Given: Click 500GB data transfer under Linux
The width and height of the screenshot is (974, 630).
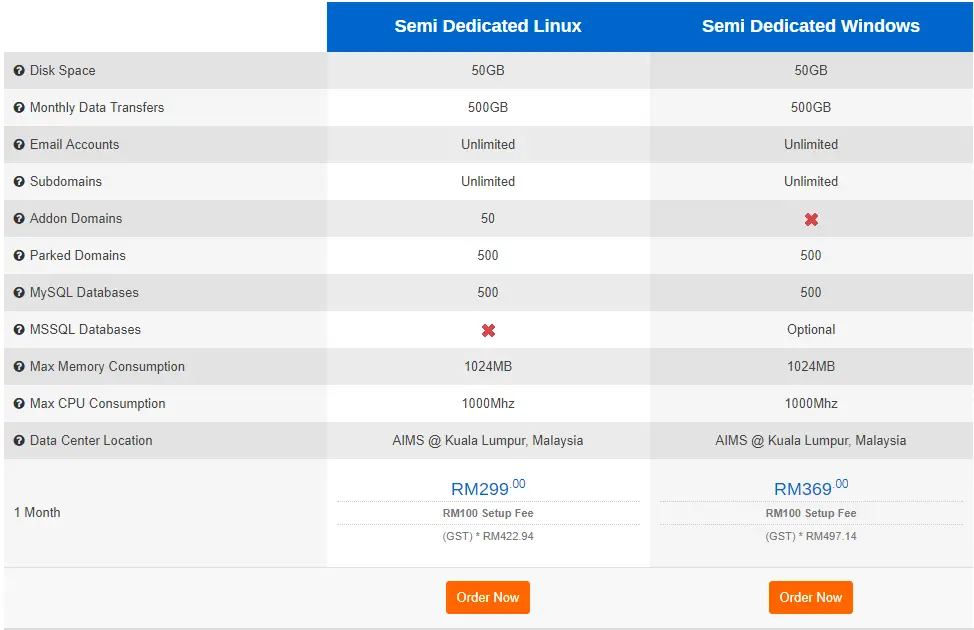Looking at the screenshot, I should click(488, 107).
